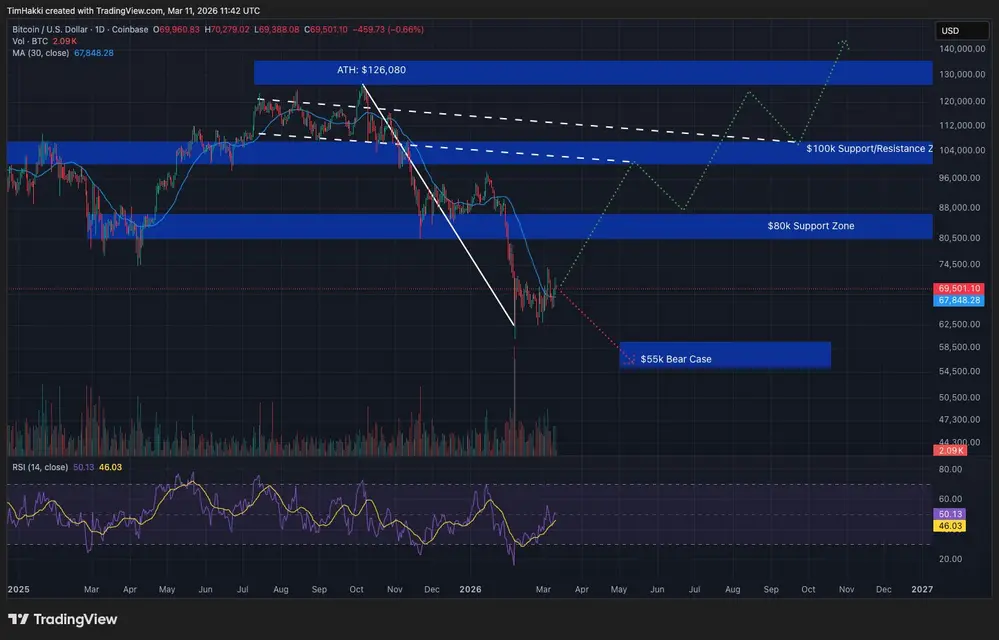Click the 140,000.00 price scale label
999x640 pixels.
pos(962,49)
